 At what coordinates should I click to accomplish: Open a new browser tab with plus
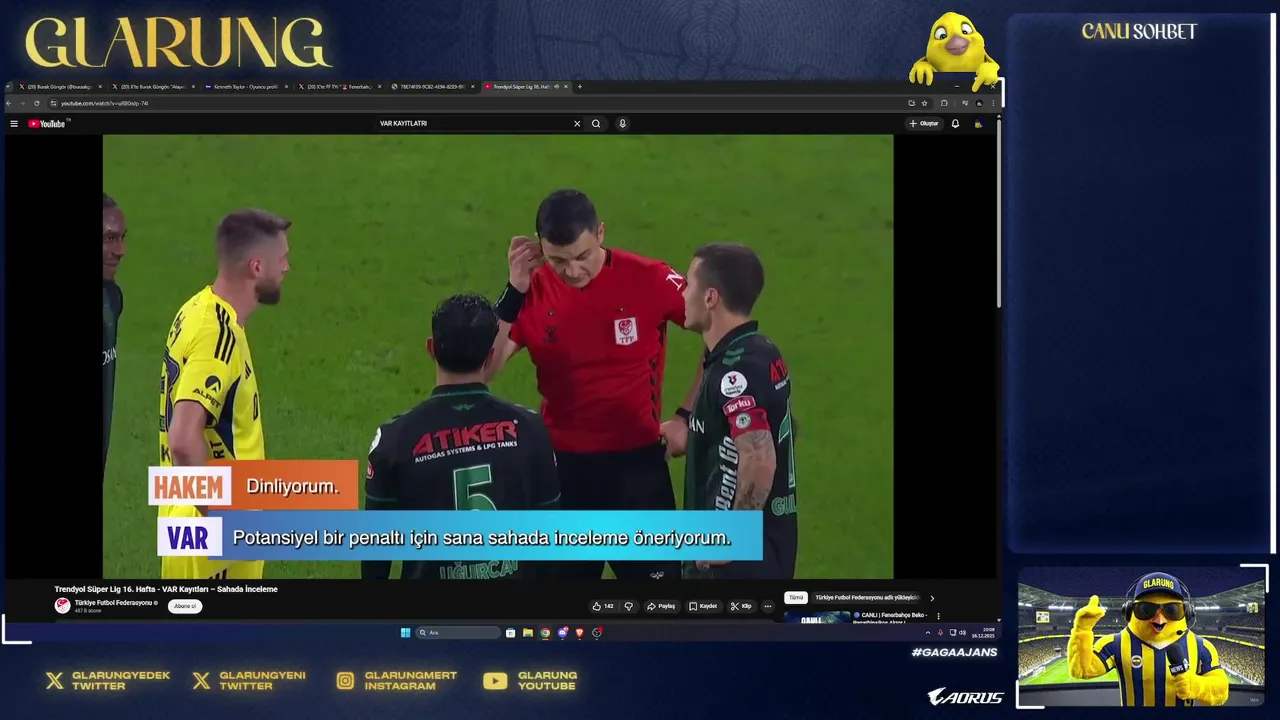coord(580,87)
